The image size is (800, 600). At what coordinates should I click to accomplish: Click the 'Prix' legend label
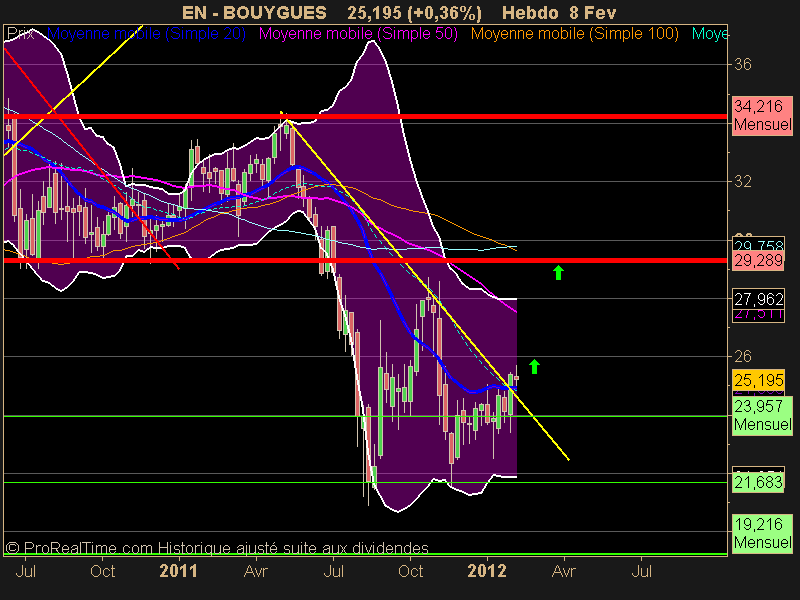click(x=20, y=34)
